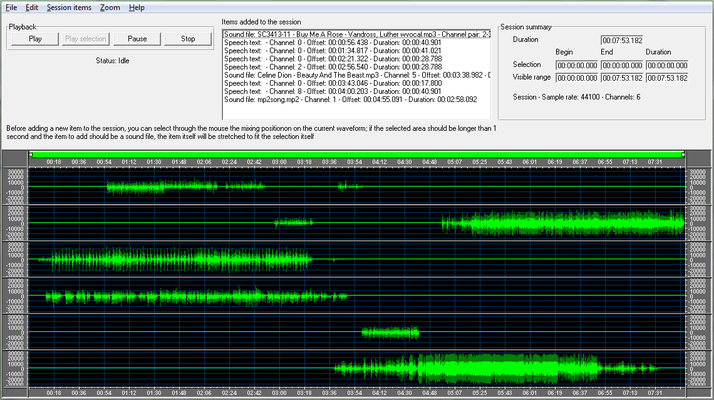Click the session Duration field
Screen dimensions: 714x400
622,41
